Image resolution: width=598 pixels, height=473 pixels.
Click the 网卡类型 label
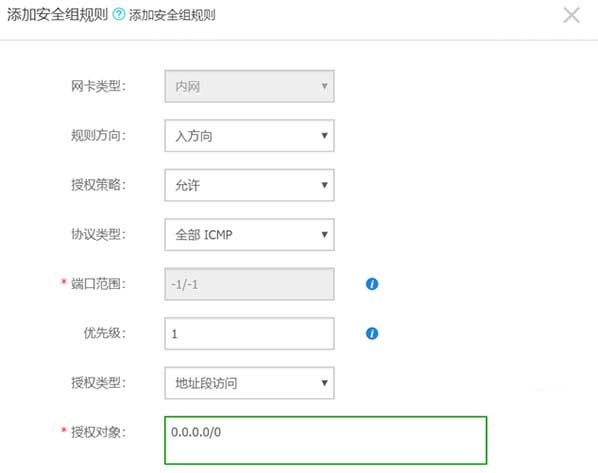pos(98,86)
